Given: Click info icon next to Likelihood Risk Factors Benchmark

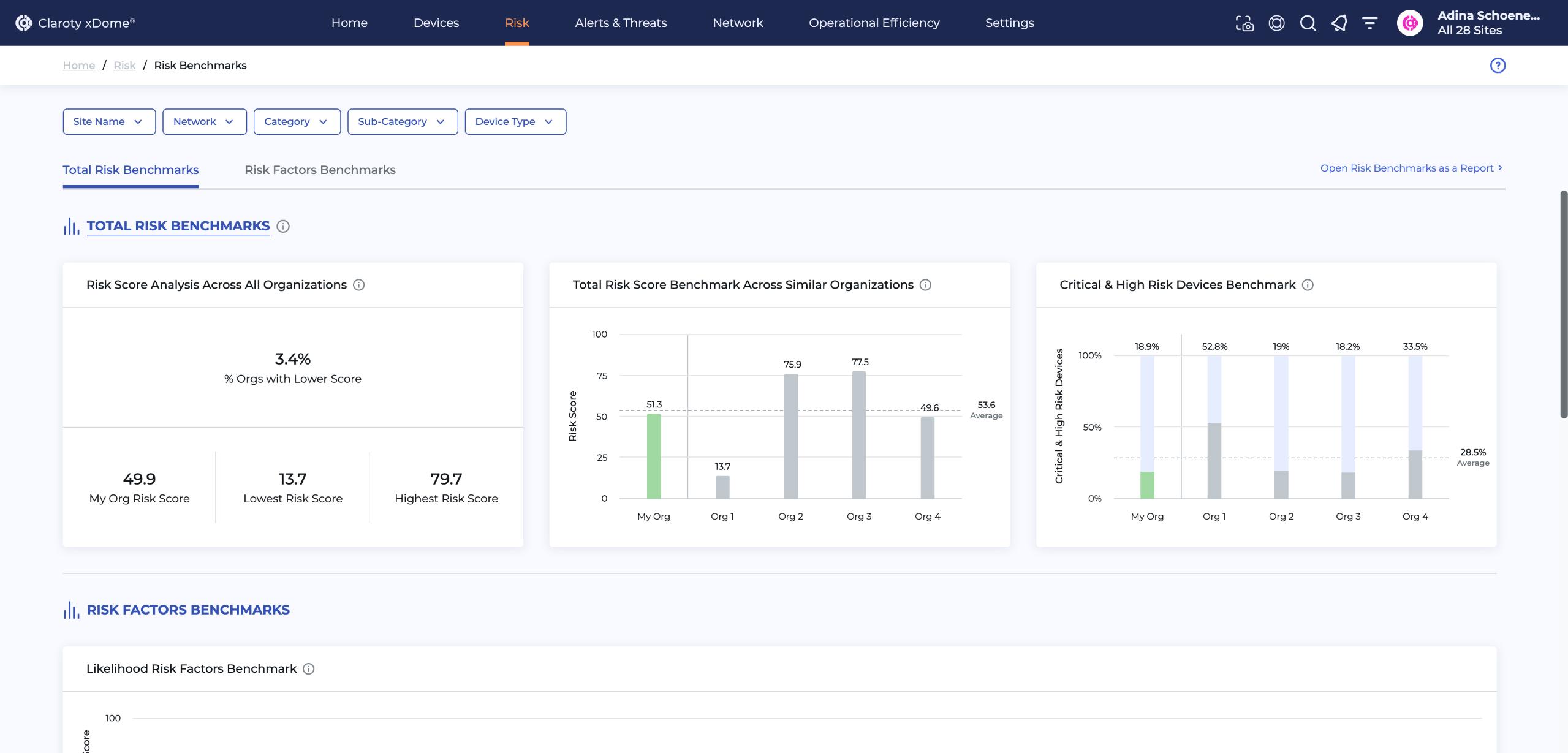Looking at the screenshot, I should click(x=309, y=669).
